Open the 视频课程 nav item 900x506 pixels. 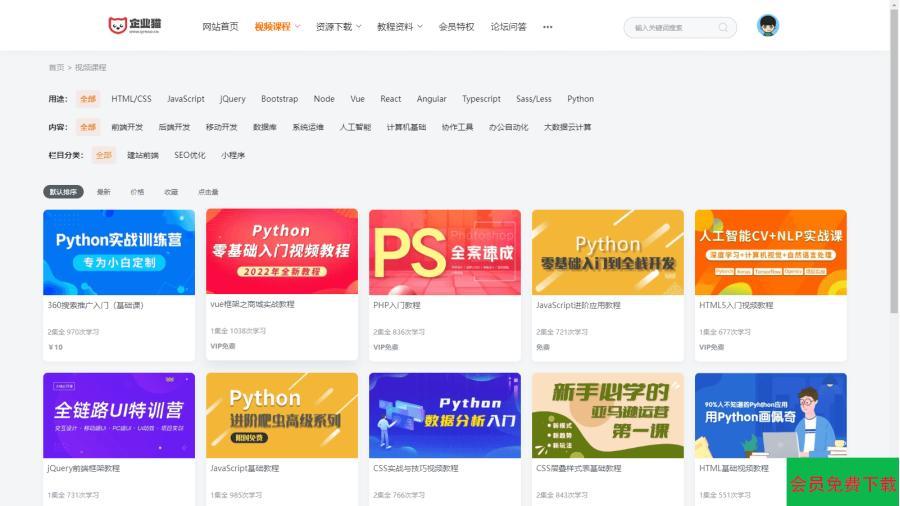273,27
